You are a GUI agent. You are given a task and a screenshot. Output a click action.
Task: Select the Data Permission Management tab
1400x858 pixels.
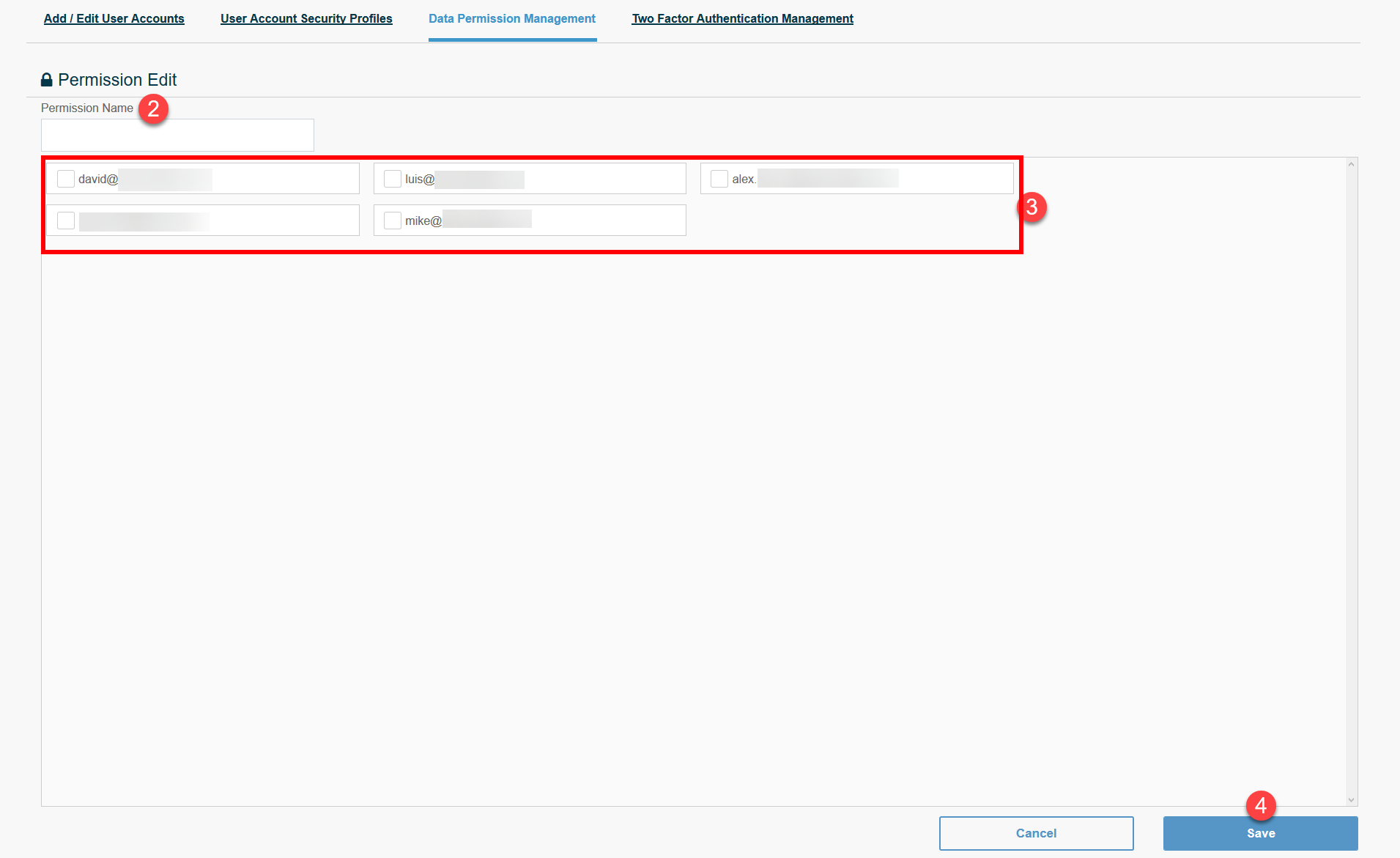click(512, 18)
